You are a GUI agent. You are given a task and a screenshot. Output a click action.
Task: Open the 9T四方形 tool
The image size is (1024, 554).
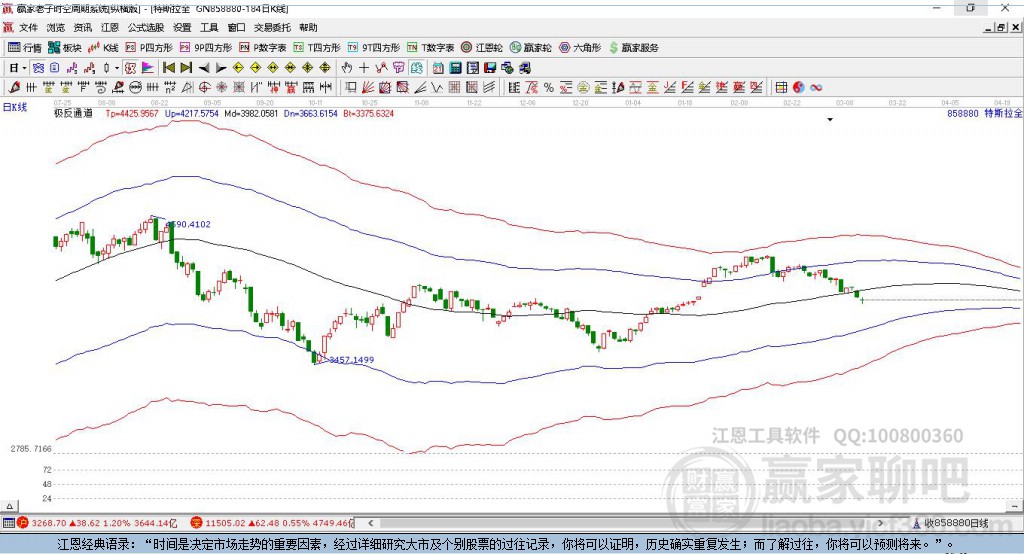click(374, 48)
